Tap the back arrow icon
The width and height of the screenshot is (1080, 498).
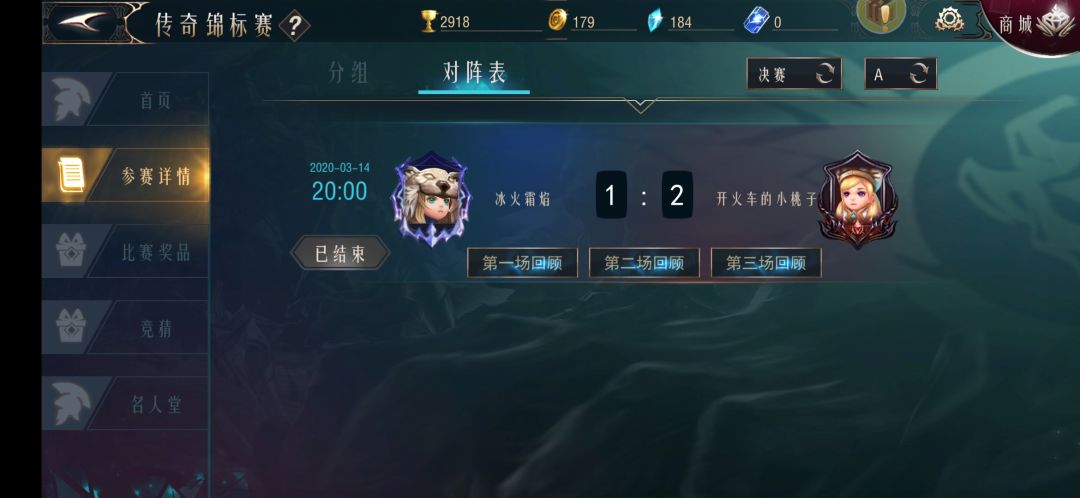(83, 22)
